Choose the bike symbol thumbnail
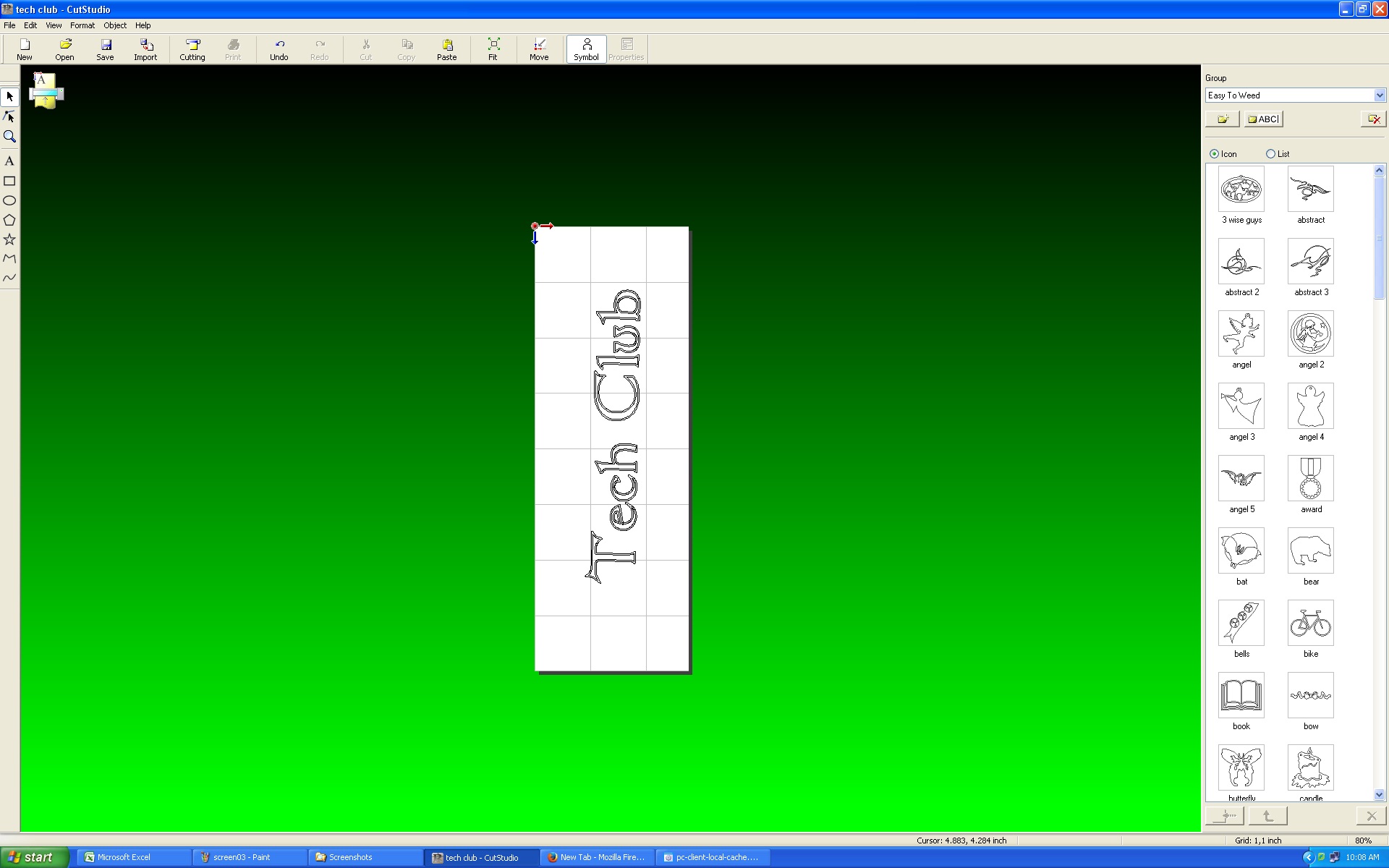1389x868 pixels. coord(1310,623)
